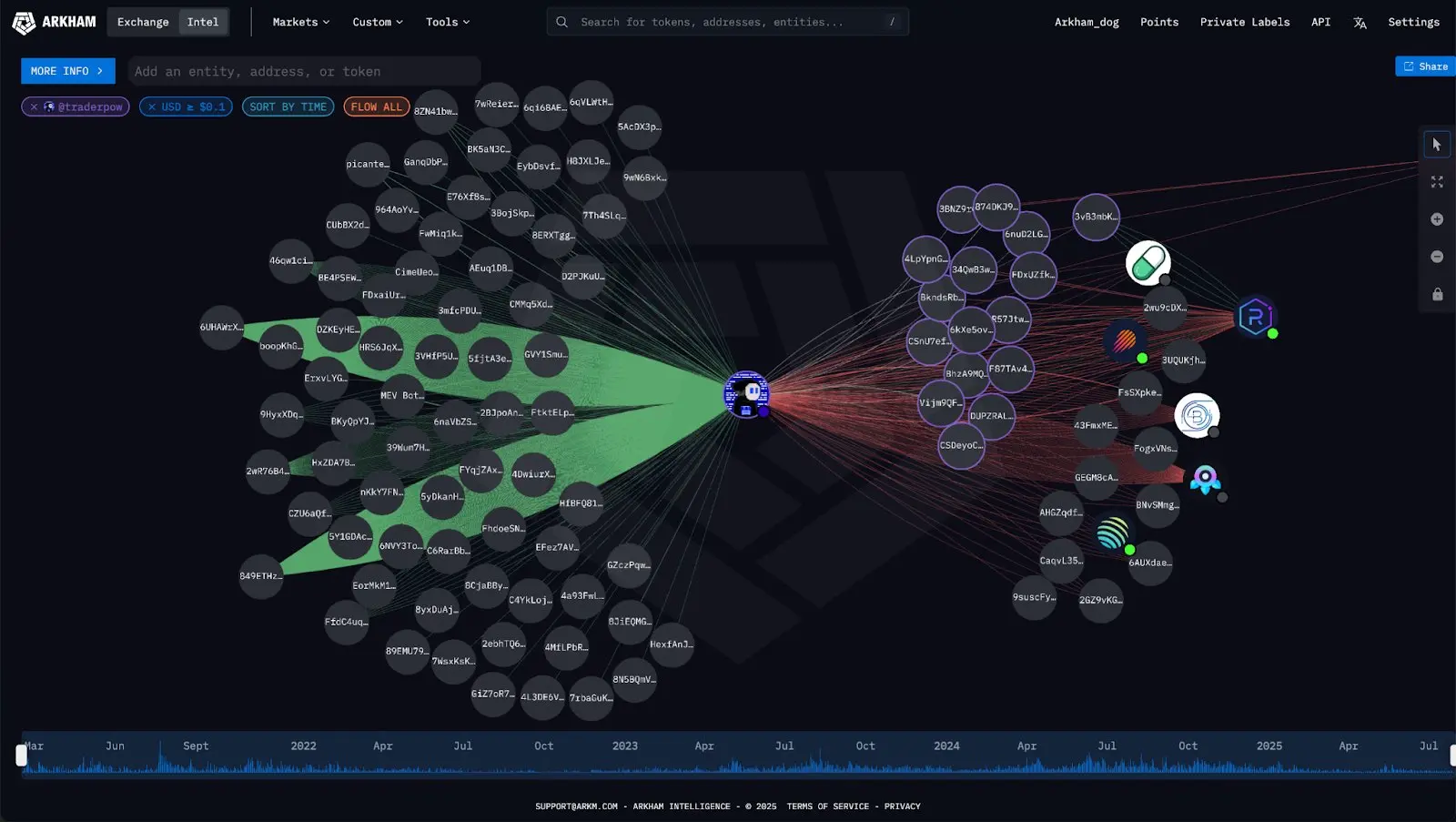Switch to Exchange mode

pos(143,22)
